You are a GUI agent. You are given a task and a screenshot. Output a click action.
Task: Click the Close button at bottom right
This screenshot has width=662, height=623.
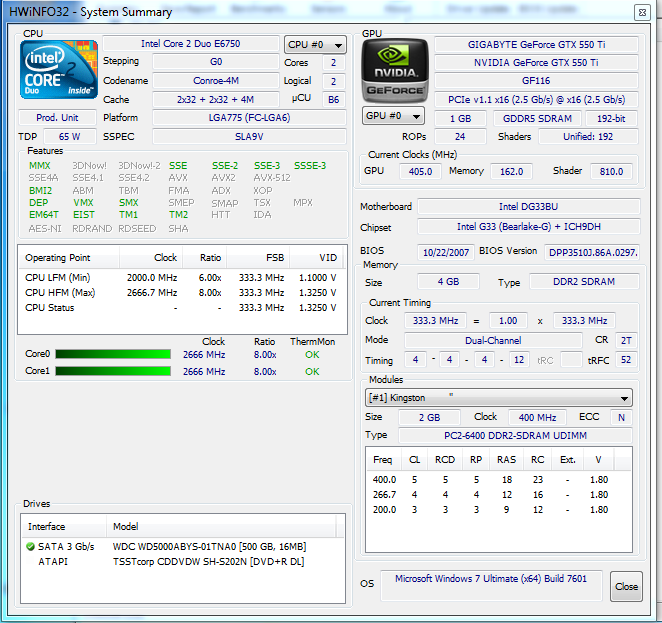(626, 586)
